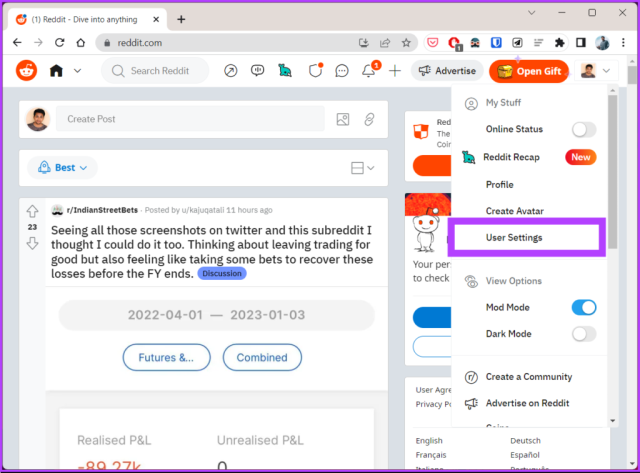
Task: Enable Dark Mode toggle
Action: (584, 334)
